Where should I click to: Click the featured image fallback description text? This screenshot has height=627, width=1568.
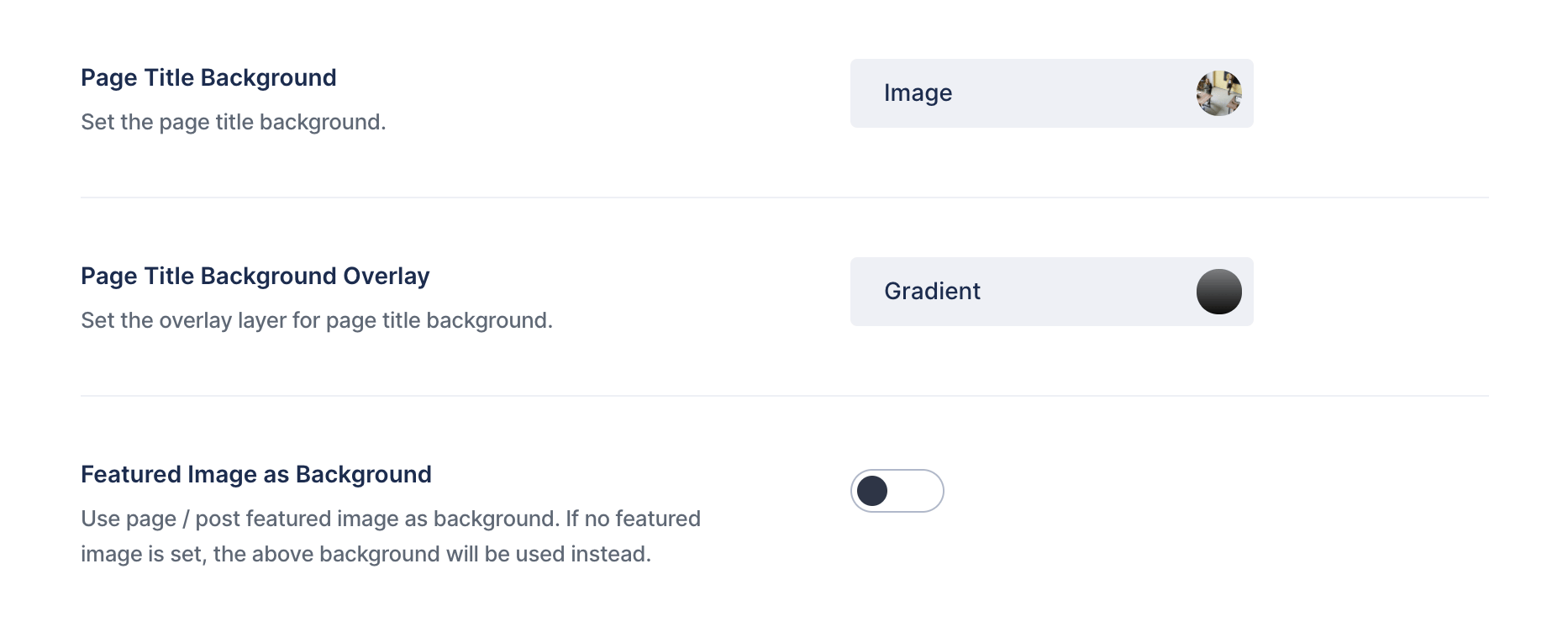click(391, 536)
